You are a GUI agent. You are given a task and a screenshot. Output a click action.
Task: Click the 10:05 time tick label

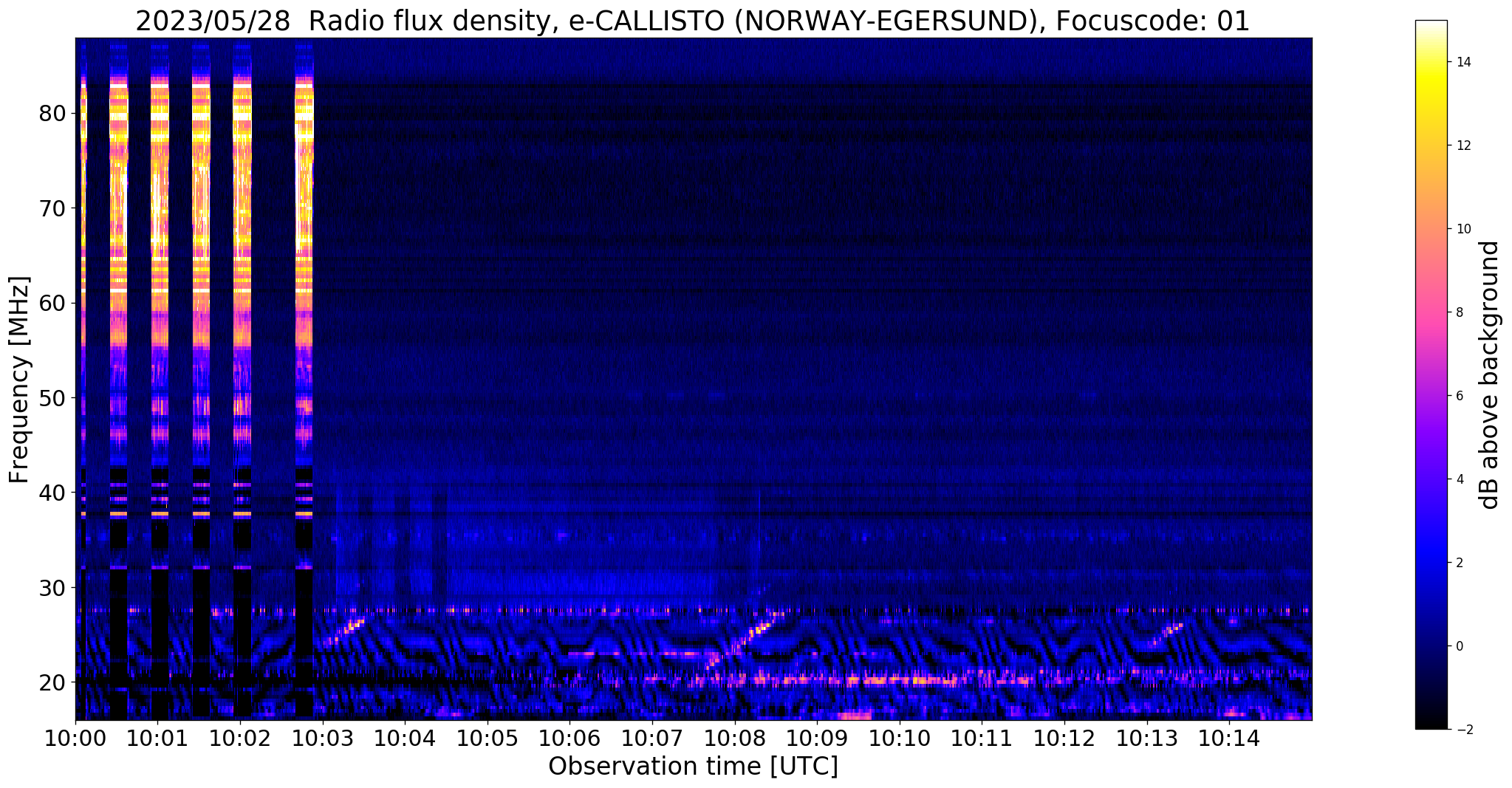pos(487,738)
